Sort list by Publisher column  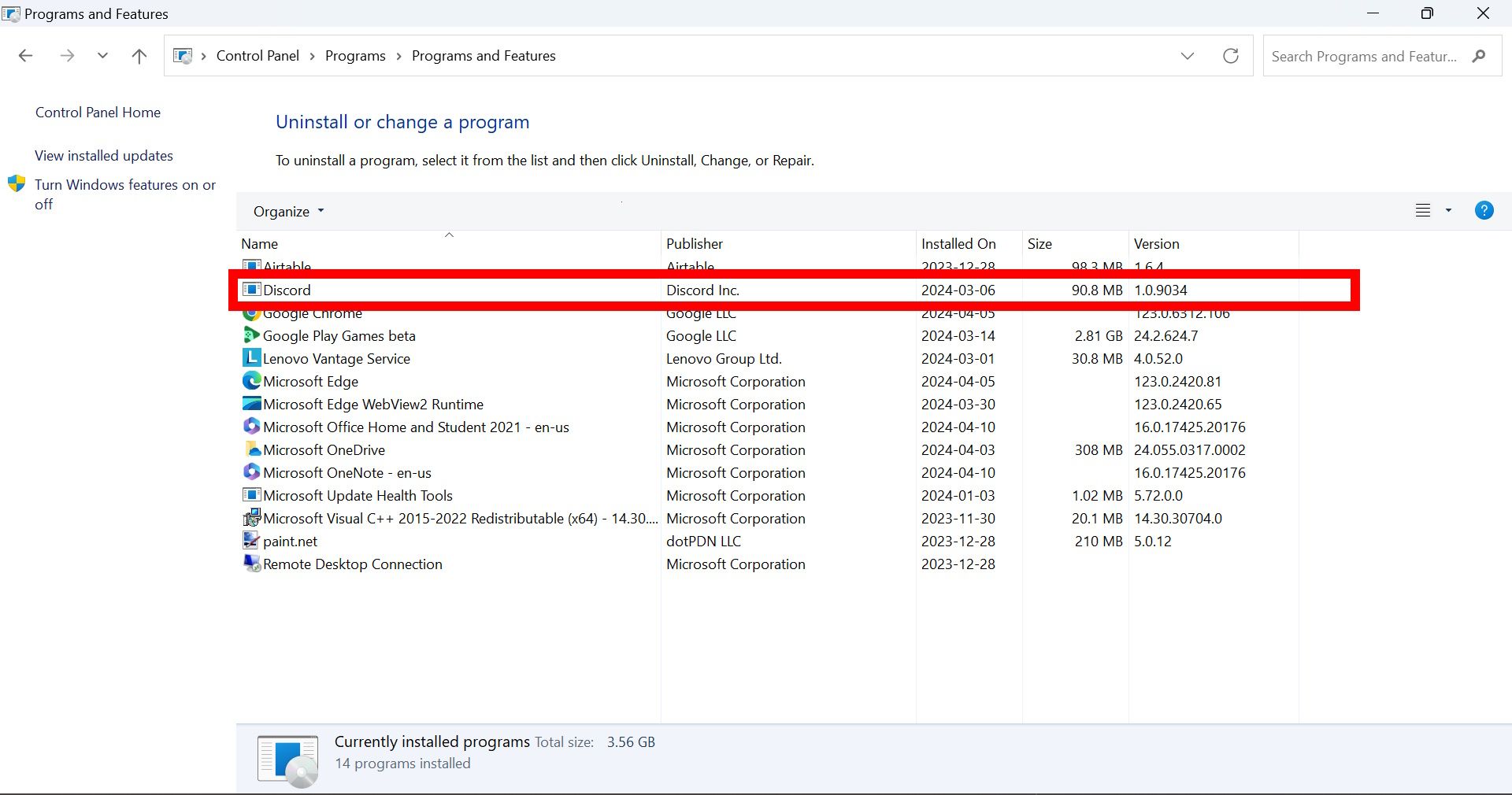click(694, 244)
